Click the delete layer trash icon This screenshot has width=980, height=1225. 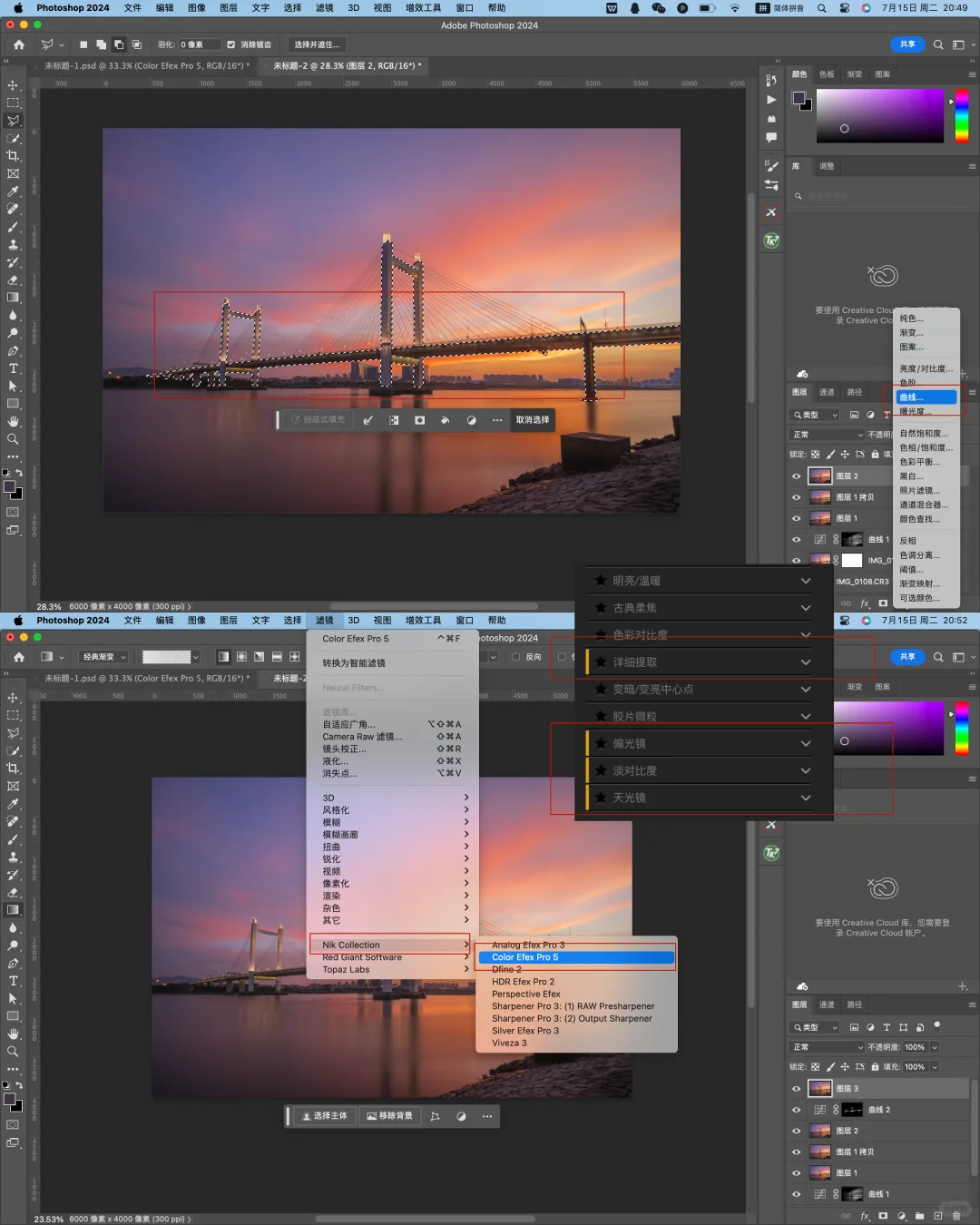(956, 1215)
